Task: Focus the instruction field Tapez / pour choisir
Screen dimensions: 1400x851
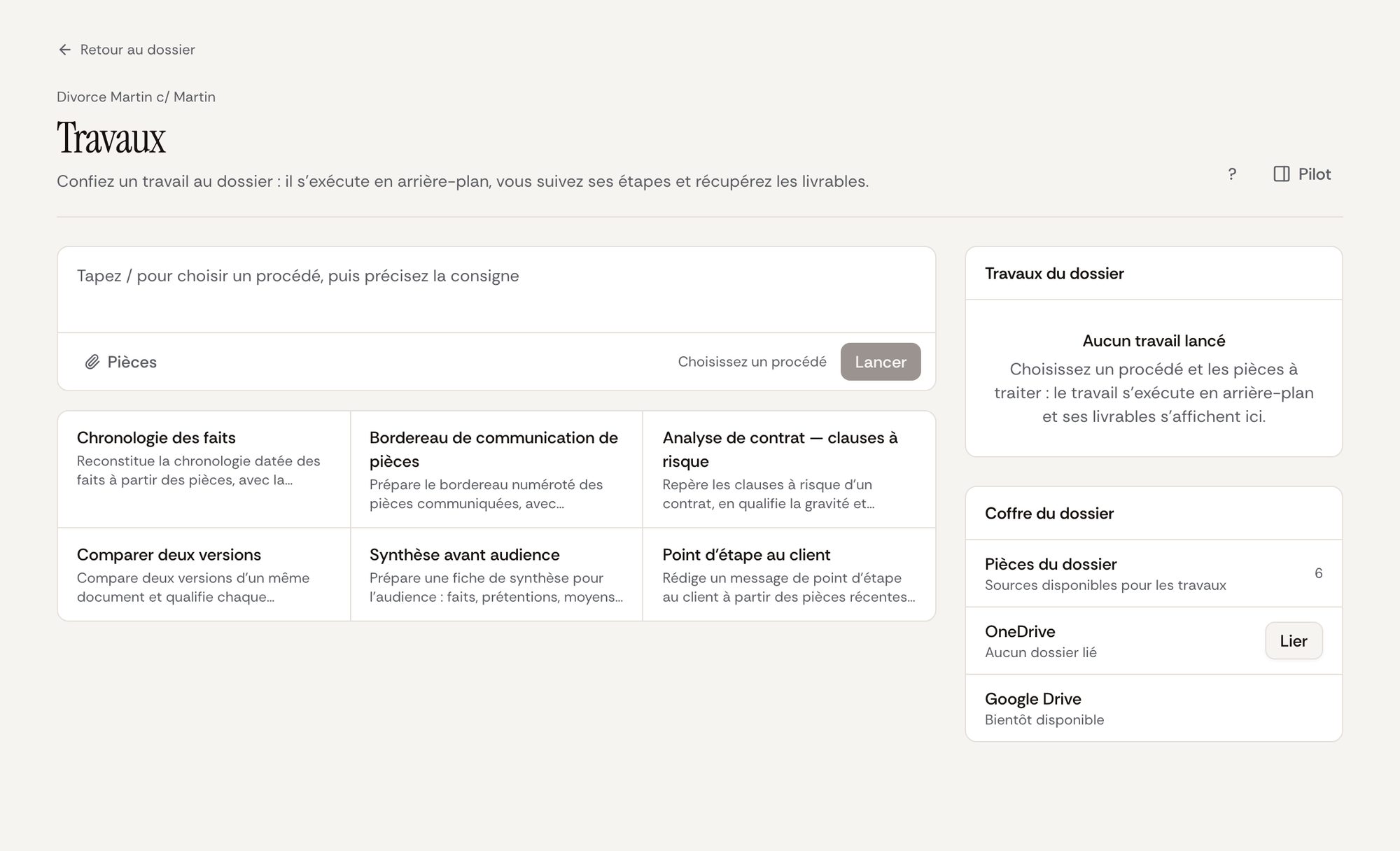Action: (x=496, y=290)
